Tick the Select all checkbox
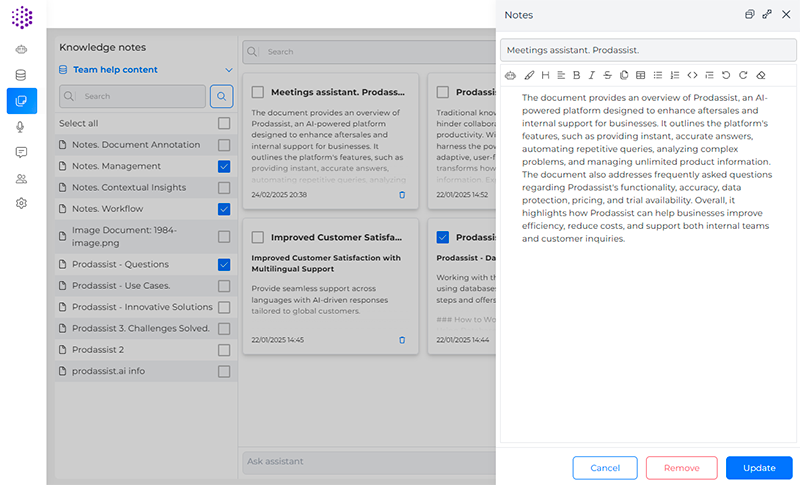Screen dimensions: 800x485 click(224, 123)
